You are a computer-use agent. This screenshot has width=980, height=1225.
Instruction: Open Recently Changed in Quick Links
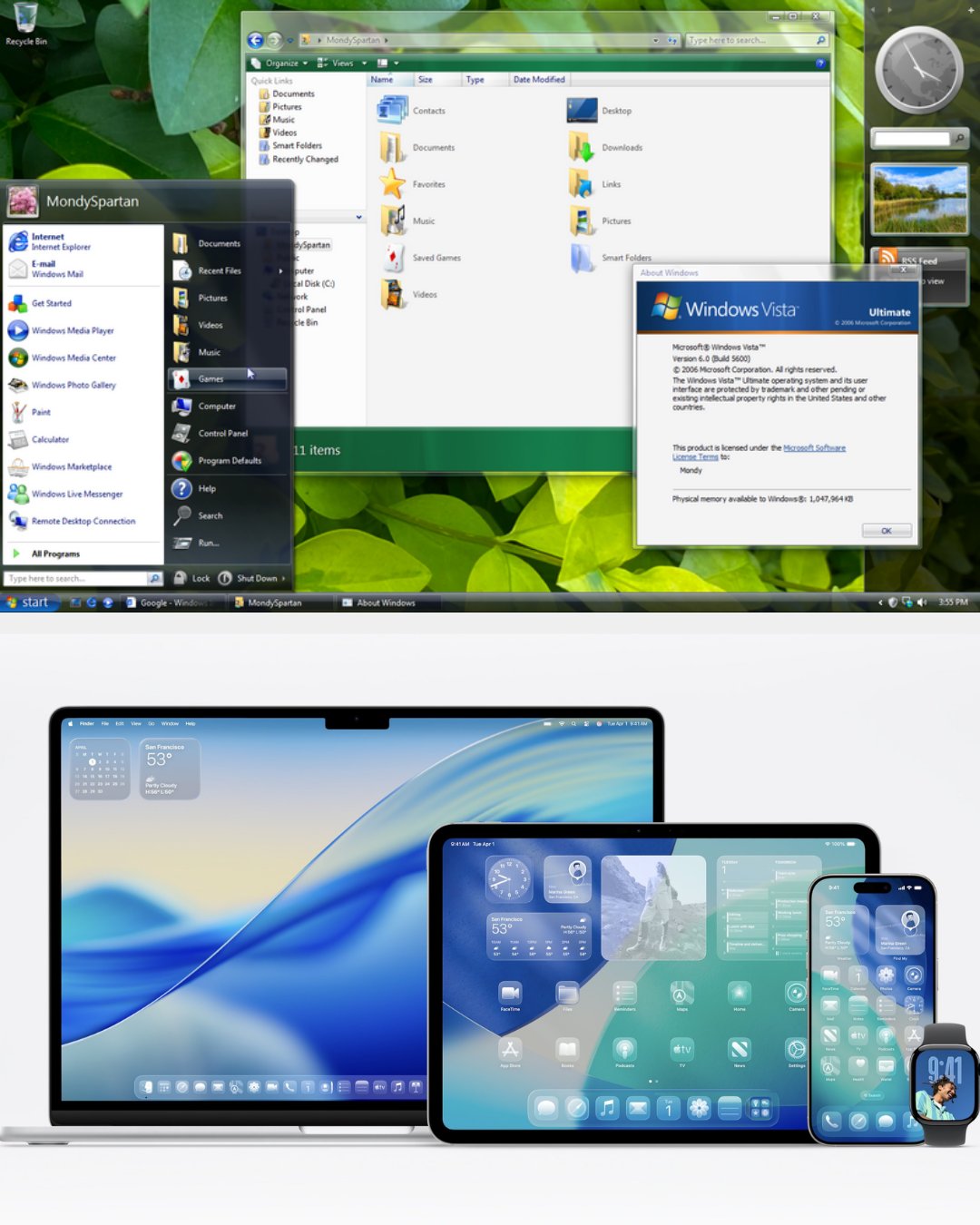point(299,159)
